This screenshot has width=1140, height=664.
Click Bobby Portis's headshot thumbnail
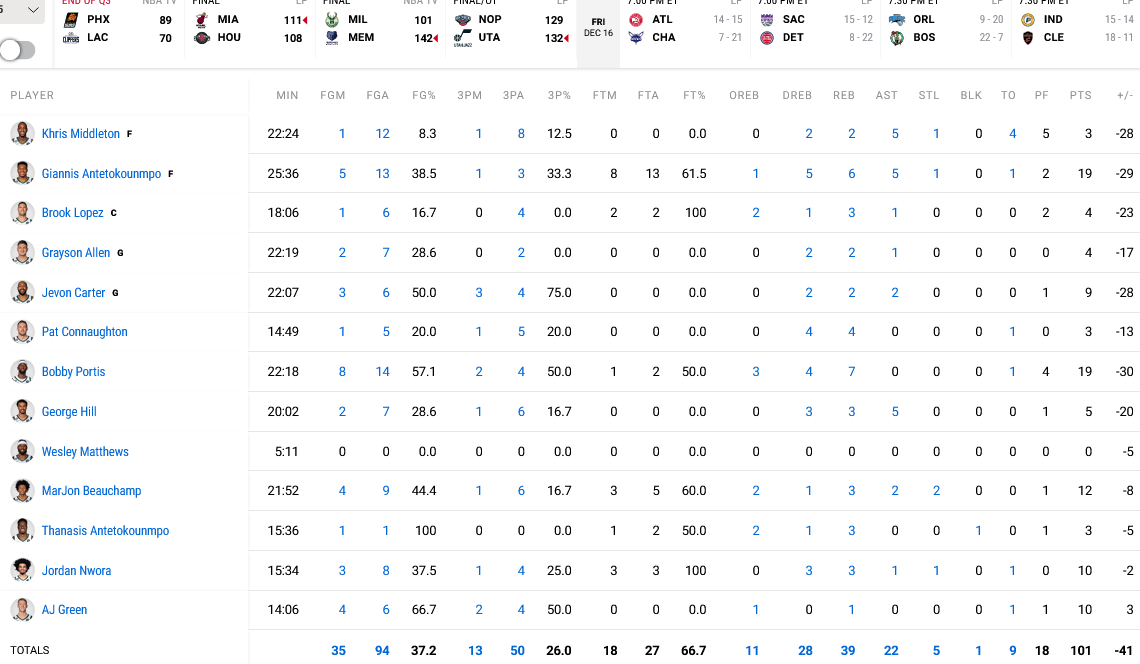(x=22, y=371)
